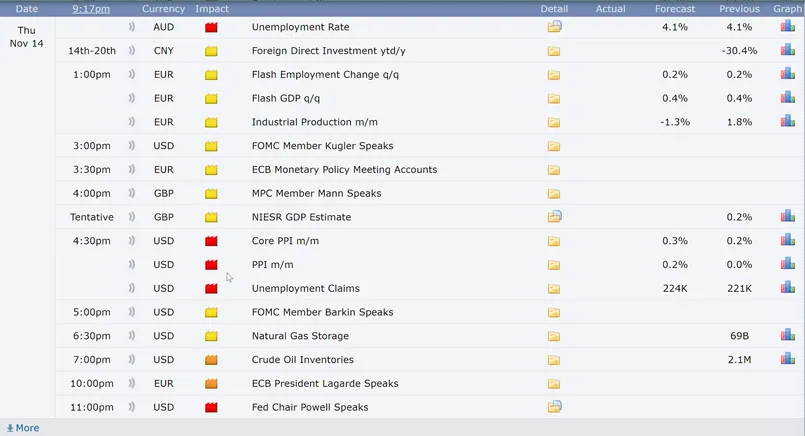Screen dimensions: 805x436
Task: Toggle sound alert for Flash GDP q/q
Action: (132, 98)
